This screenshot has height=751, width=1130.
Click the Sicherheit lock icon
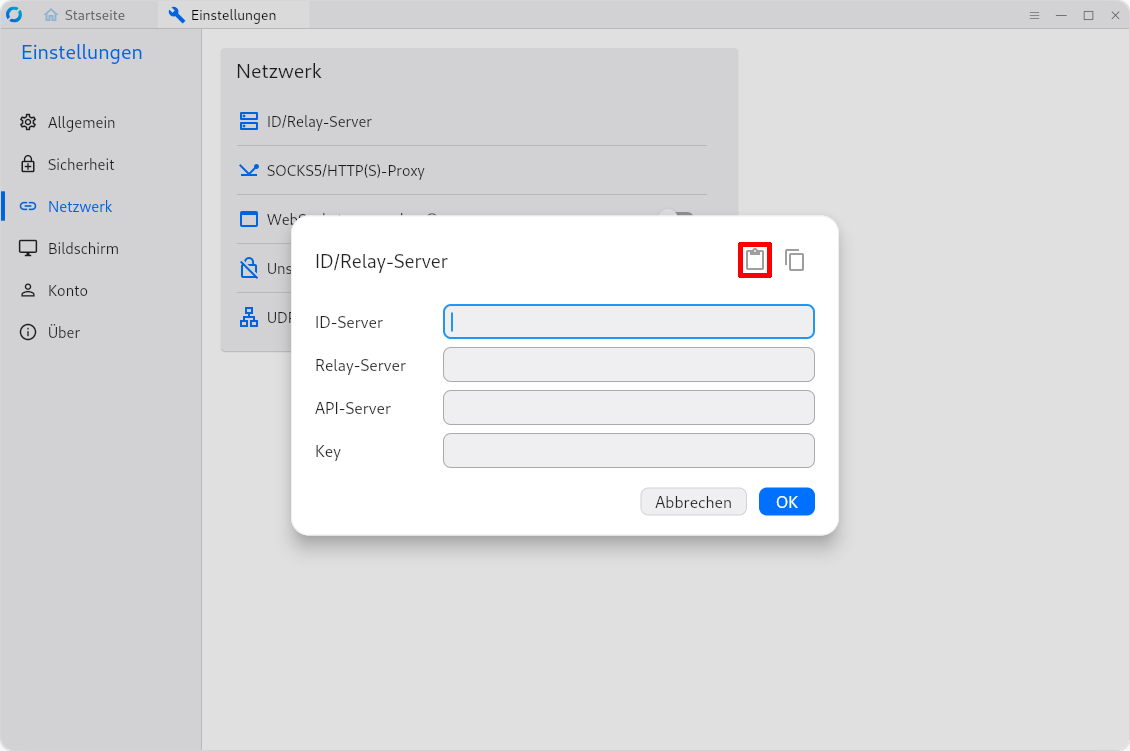28,165
